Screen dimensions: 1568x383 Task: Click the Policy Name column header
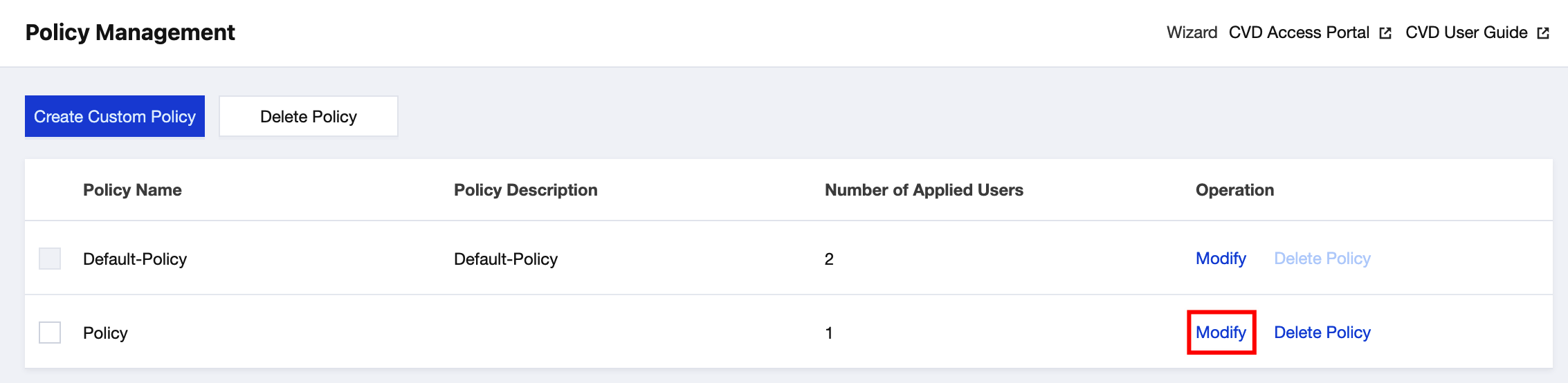point(132,190)
